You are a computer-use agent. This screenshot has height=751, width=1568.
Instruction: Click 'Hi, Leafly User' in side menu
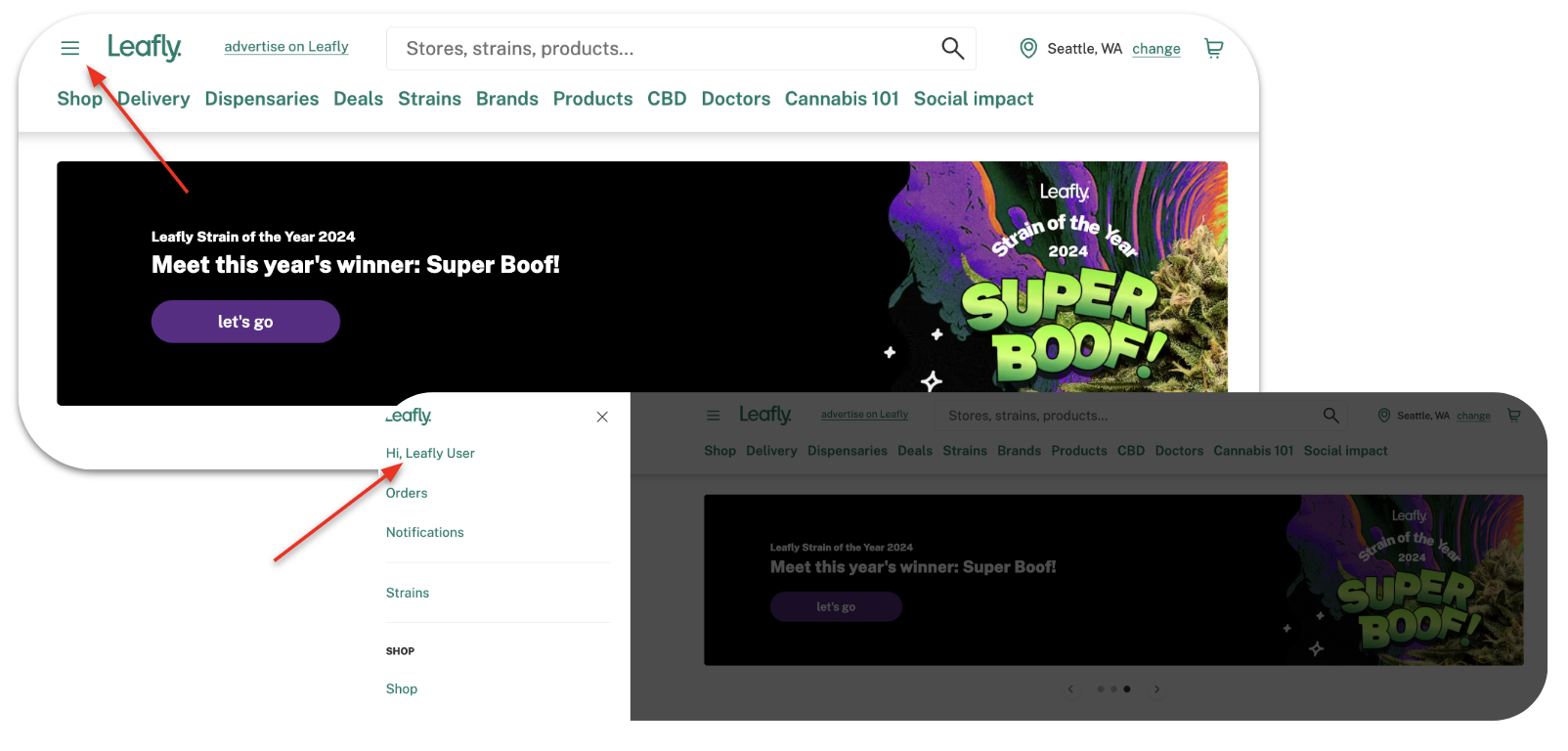(430, 454)
